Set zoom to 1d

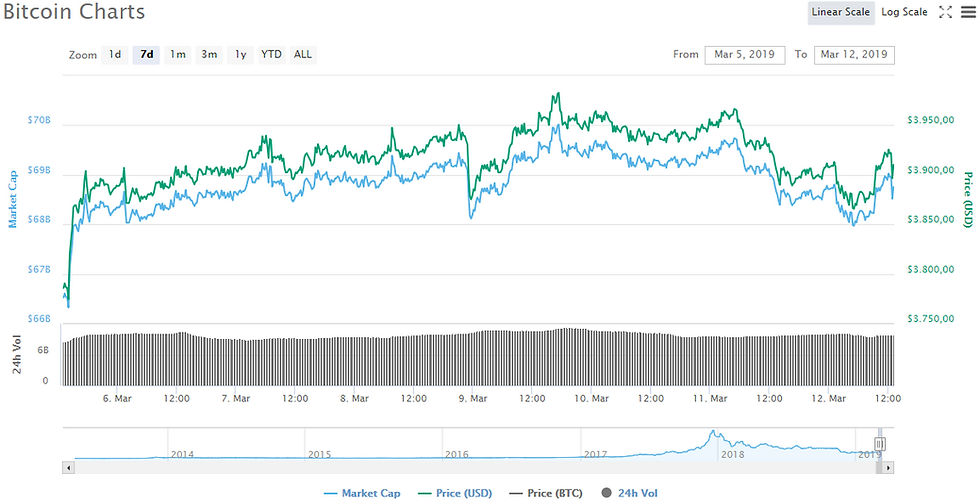115,54
